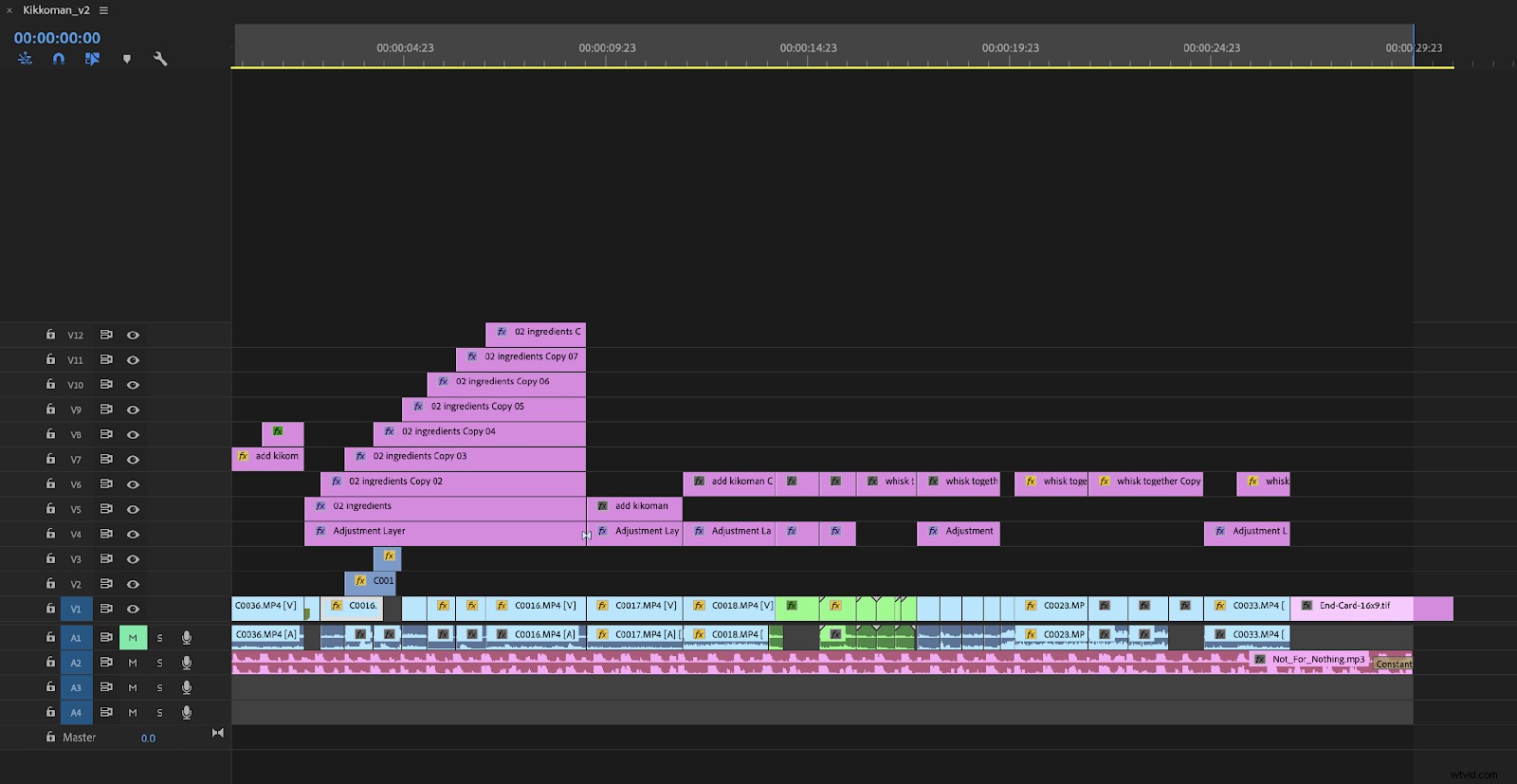
Task: Toggle lock on track V12
Action: [x=50, y=335]
